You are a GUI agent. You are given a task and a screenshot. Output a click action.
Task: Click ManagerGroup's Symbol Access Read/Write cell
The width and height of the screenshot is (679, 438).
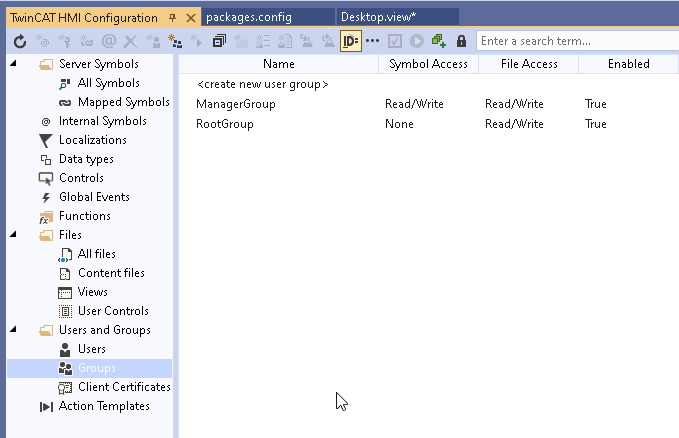pos(414,104)
